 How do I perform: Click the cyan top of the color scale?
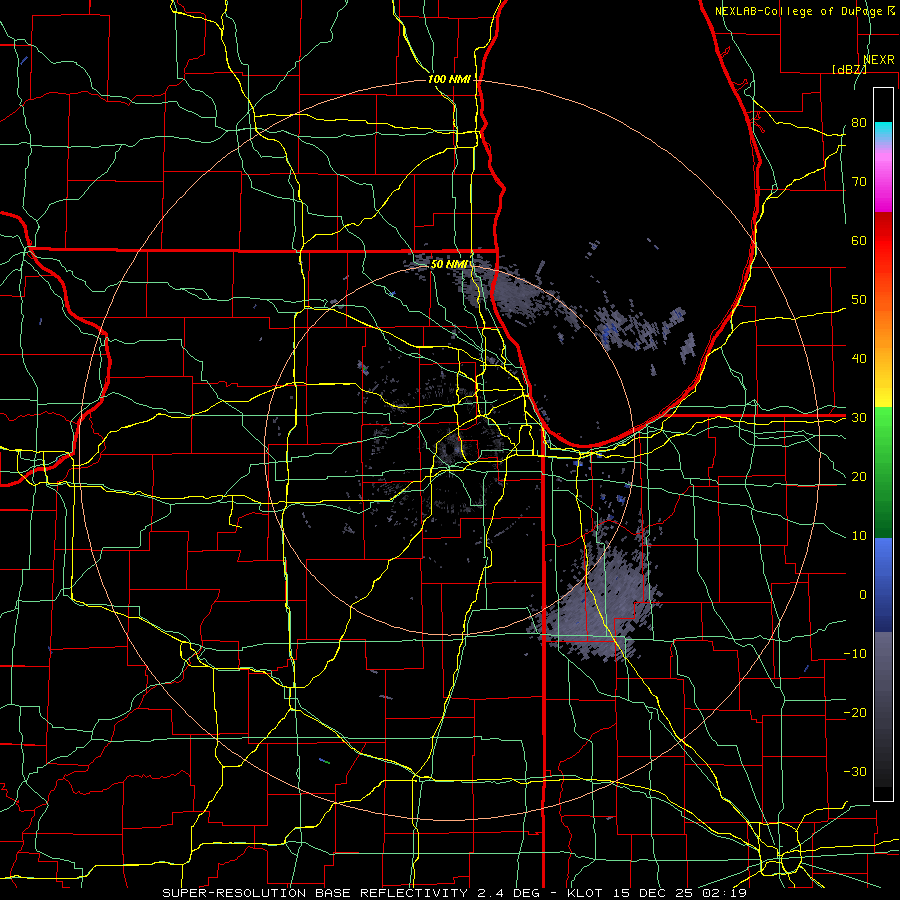pyautogui.click(x=883, y=132)
